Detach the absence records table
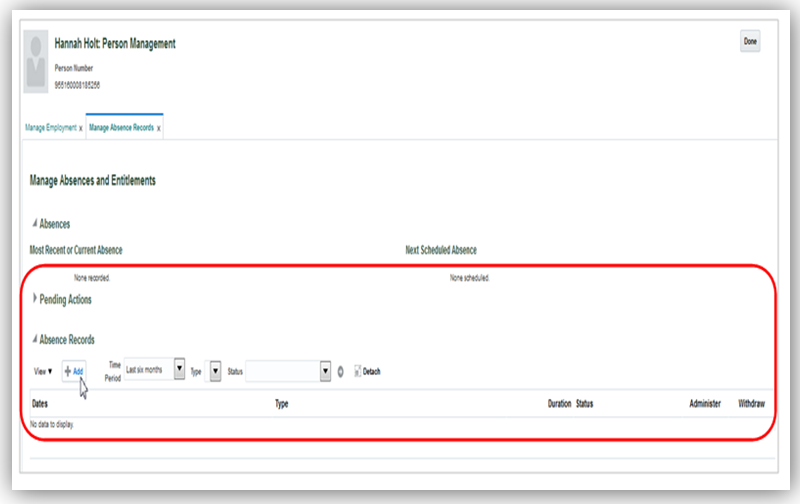The image size is (800, 504). point(367,371)
